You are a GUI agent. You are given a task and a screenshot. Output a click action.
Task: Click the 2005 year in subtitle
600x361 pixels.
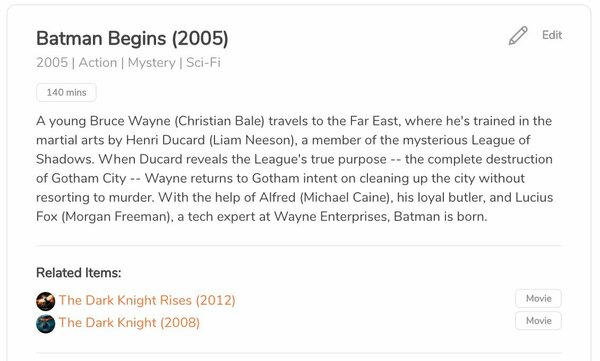point(52,62)
